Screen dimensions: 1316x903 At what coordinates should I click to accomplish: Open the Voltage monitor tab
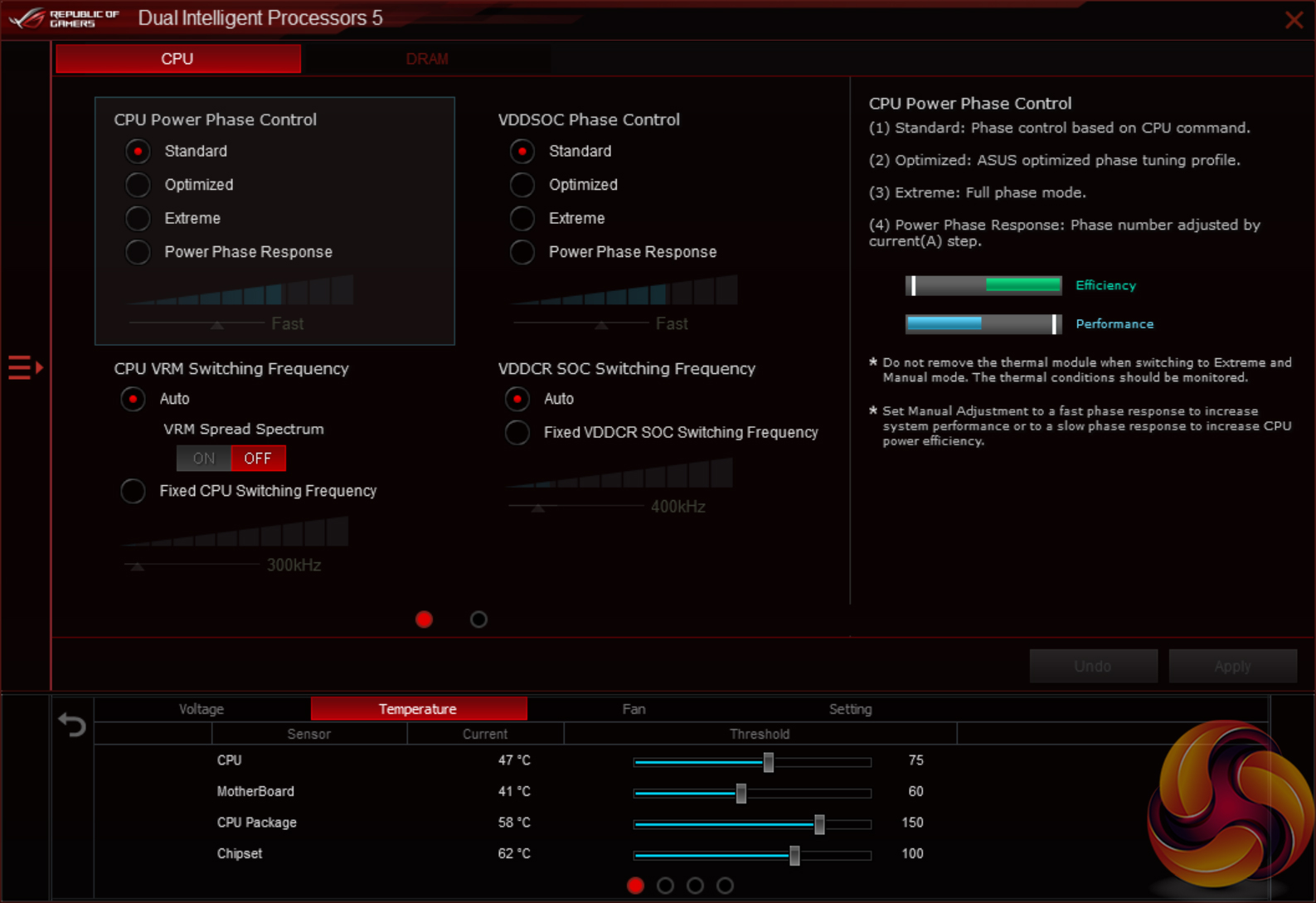[x=202, y=709]
